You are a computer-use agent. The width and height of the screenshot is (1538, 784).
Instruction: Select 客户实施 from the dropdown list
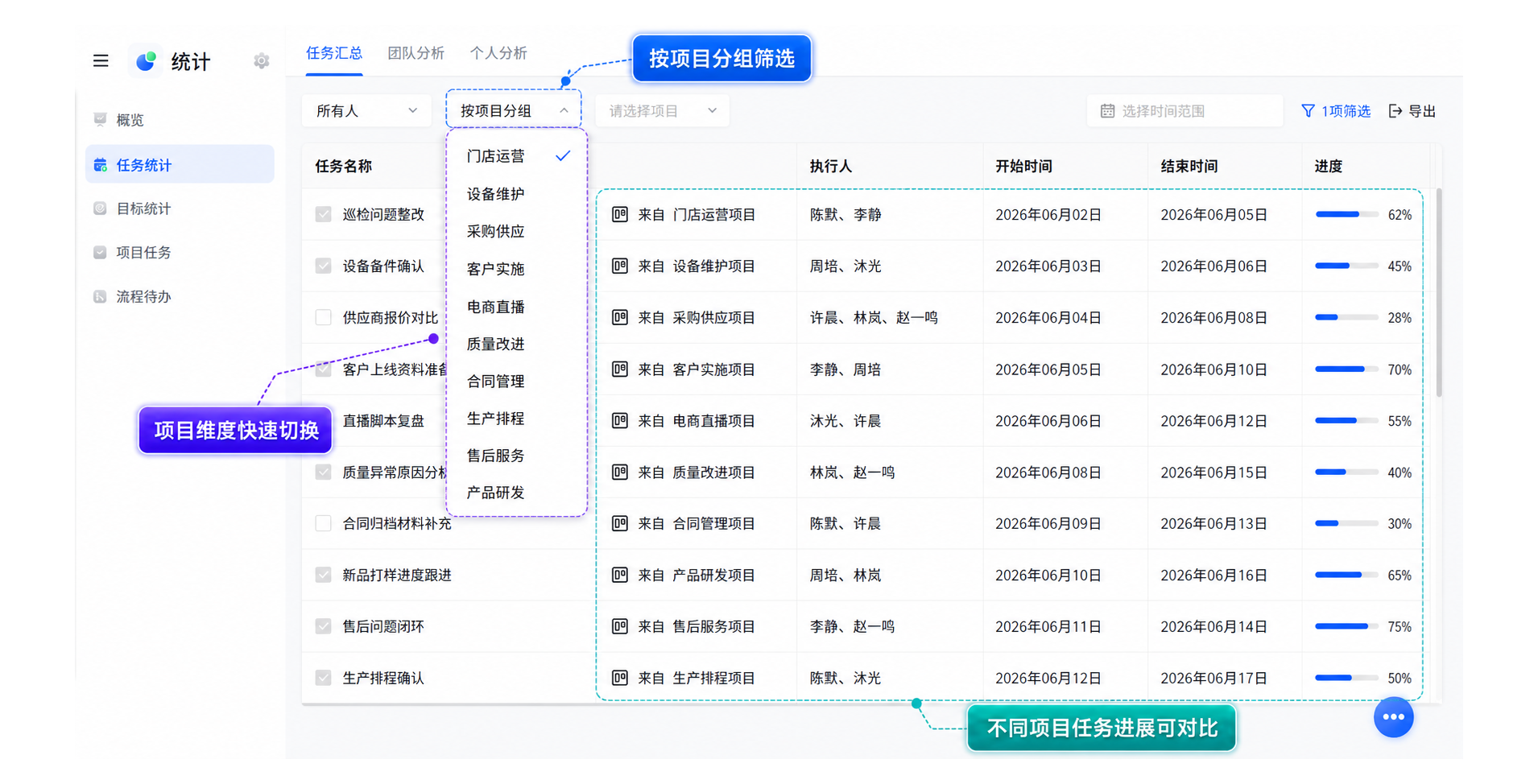coord(516,269)
